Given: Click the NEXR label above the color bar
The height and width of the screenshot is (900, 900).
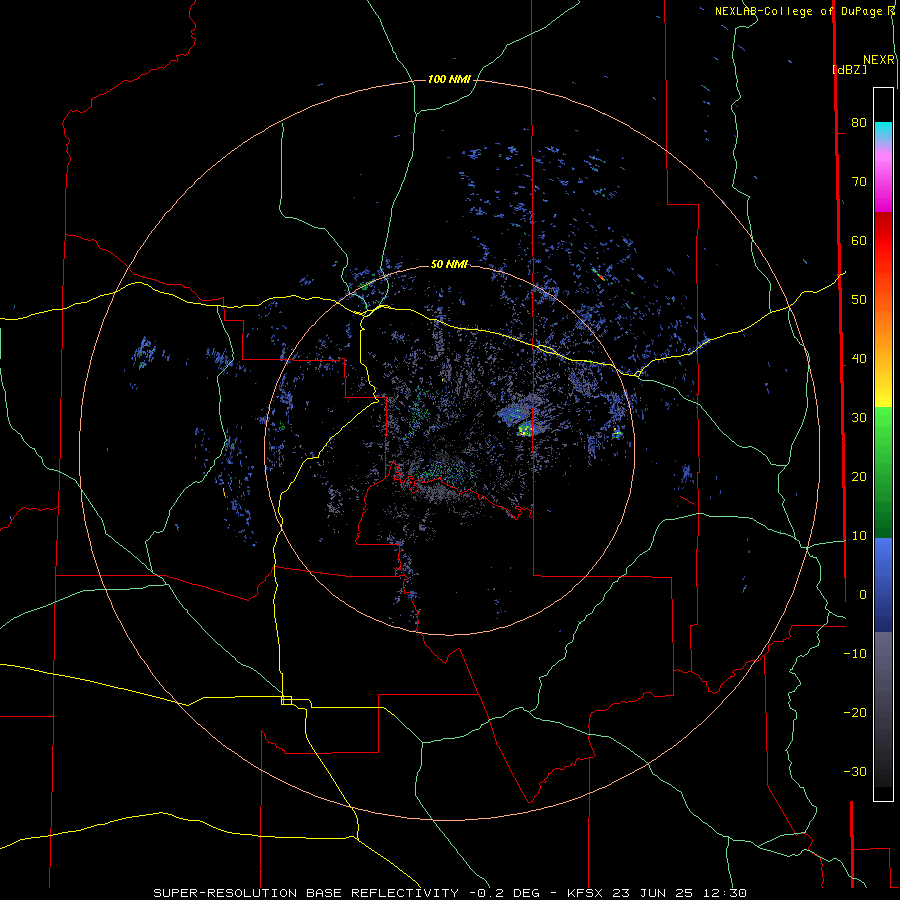Looking at the screenshot, I should pos(878,60).
